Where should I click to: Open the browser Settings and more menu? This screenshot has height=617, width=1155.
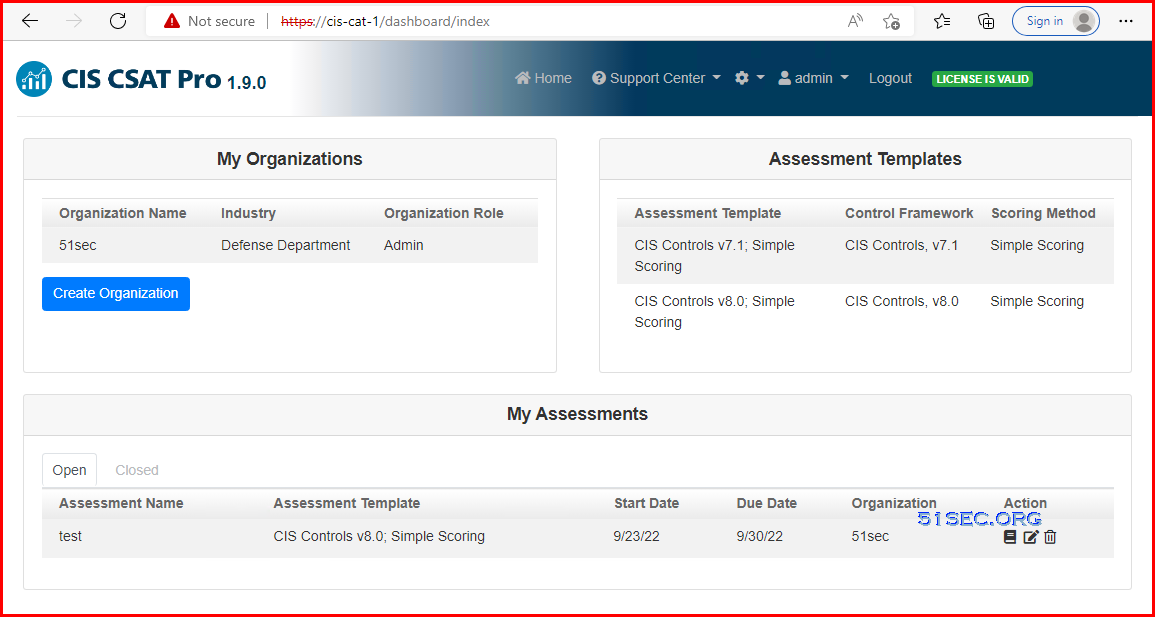[x=1126, y=21]
